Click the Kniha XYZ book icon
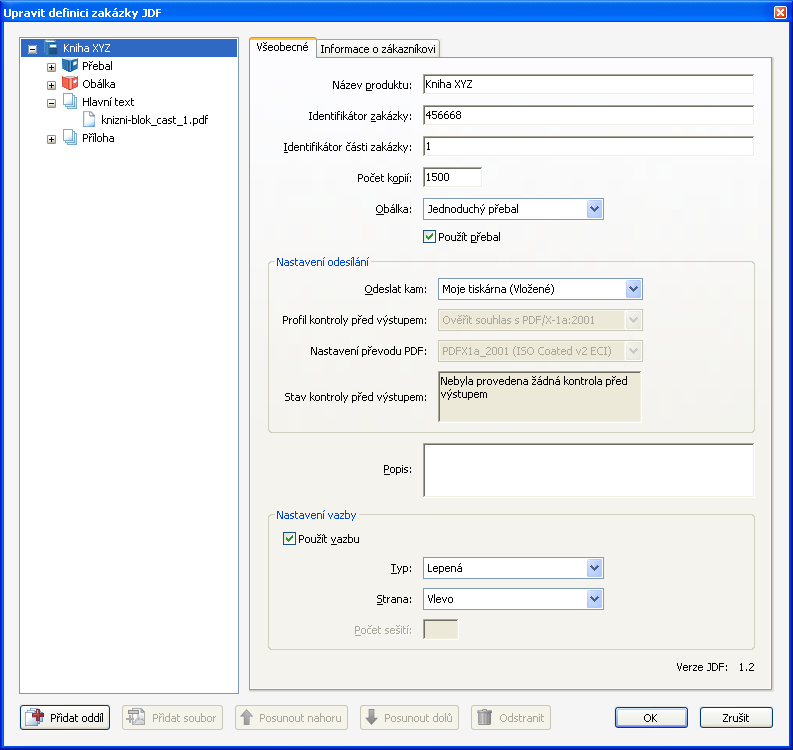 pos(51,48)
